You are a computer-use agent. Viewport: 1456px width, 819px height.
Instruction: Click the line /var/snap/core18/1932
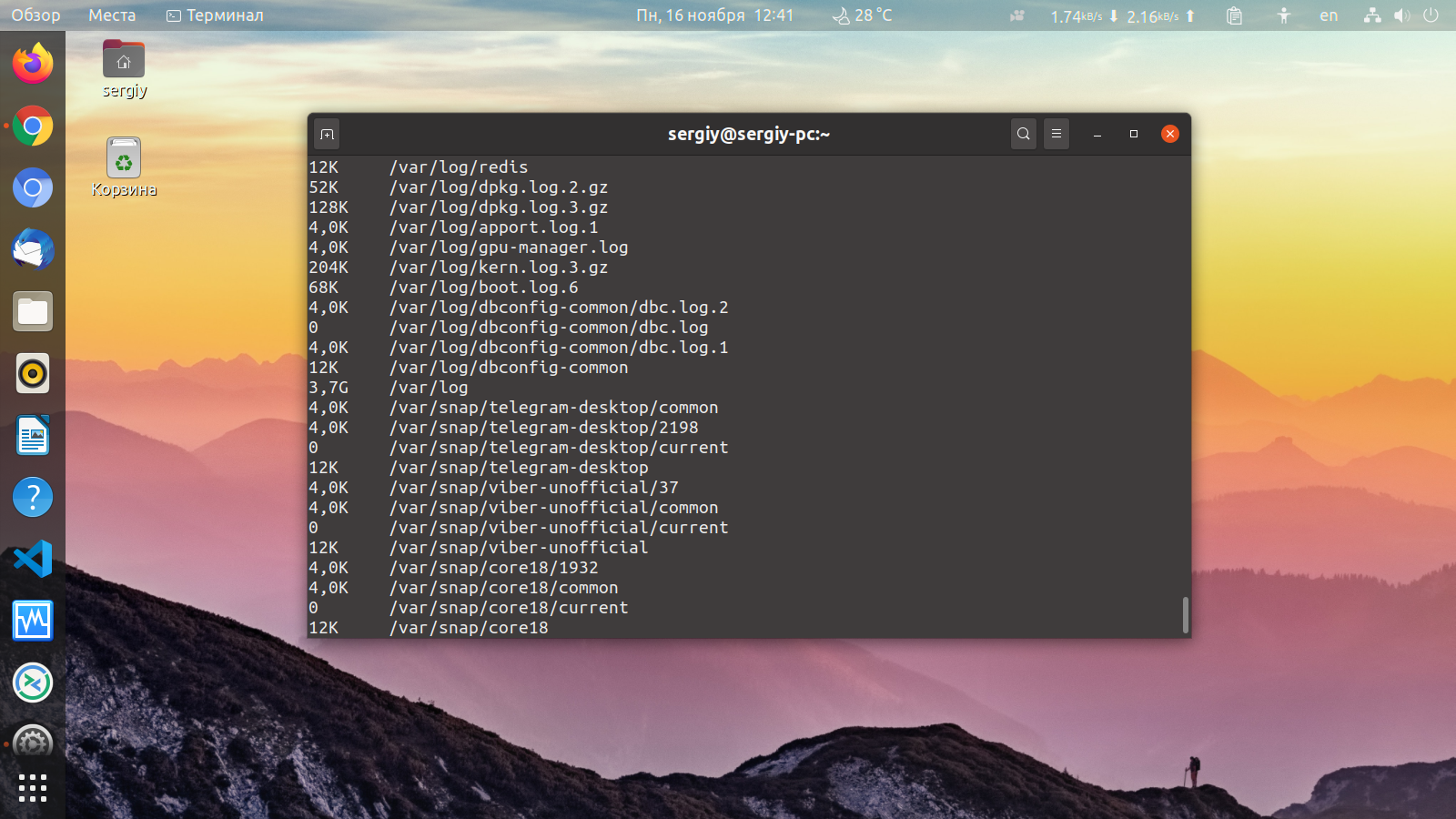click(494, 568)
